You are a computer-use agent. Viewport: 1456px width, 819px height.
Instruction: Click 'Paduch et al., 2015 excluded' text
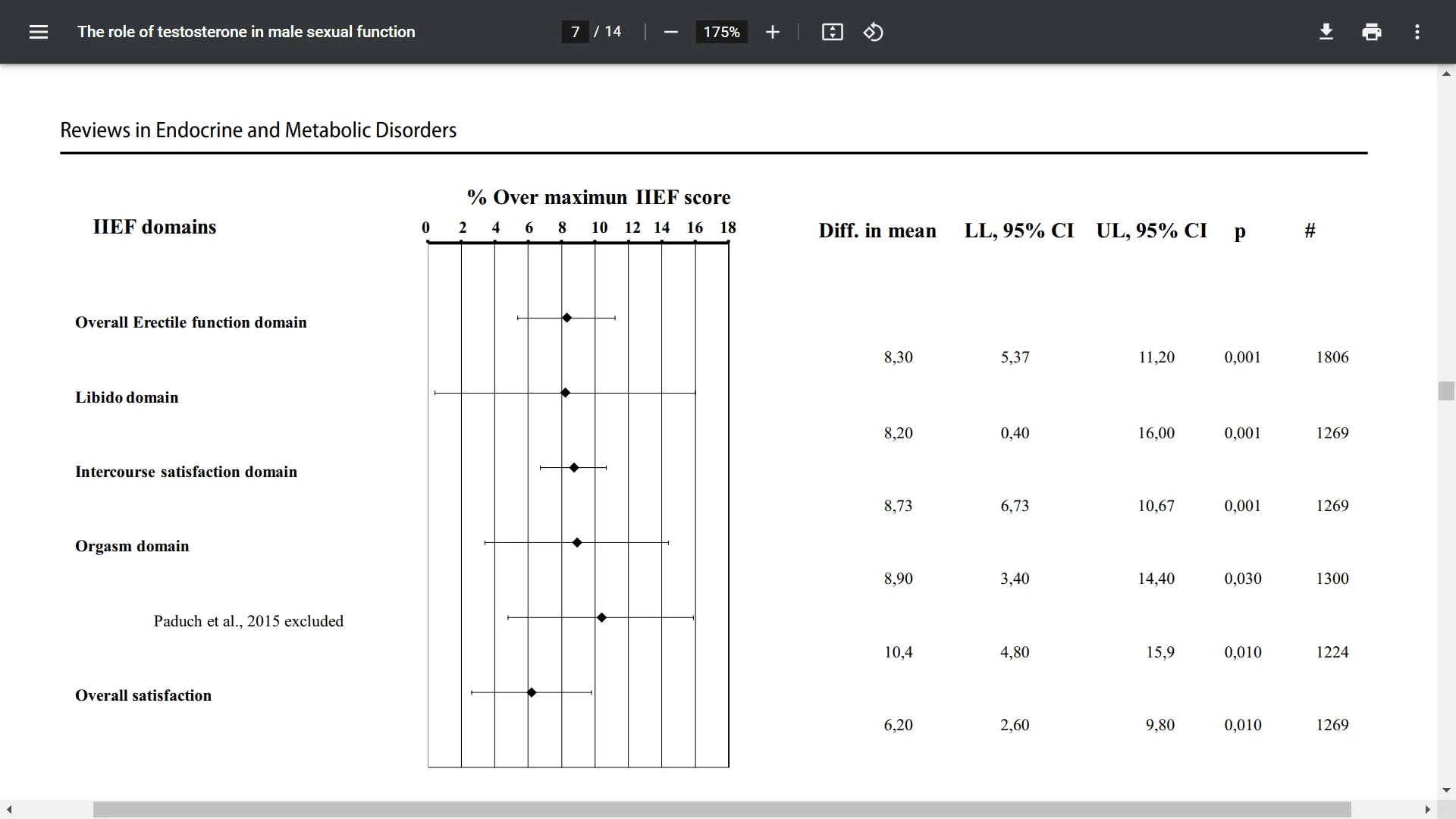pyautogui.click(x=248, y=621)
